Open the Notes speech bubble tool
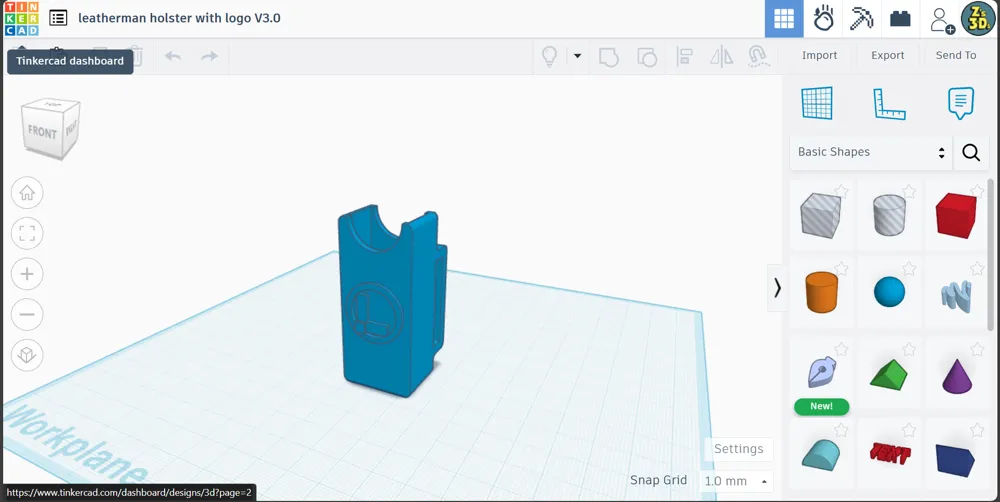 click(960, 103)
